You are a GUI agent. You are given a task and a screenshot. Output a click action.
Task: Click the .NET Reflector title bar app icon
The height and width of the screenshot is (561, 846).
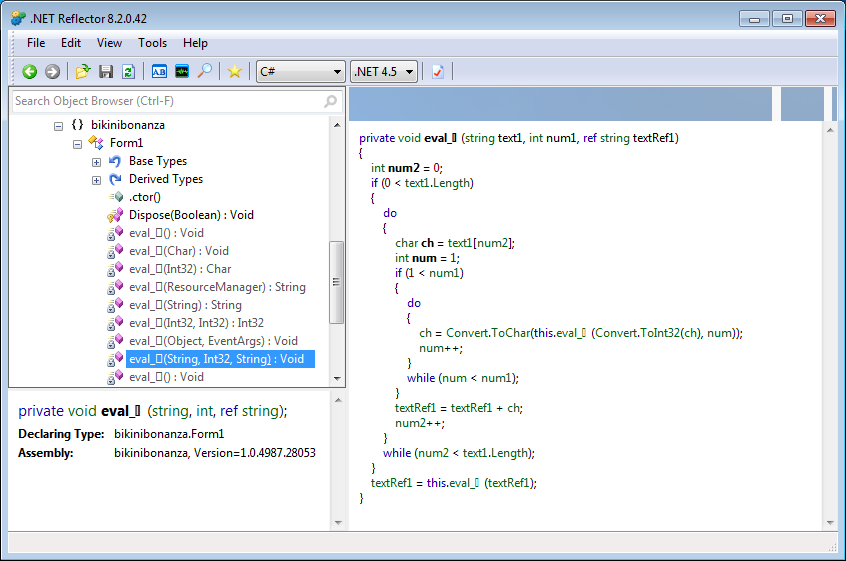[18, 18]
